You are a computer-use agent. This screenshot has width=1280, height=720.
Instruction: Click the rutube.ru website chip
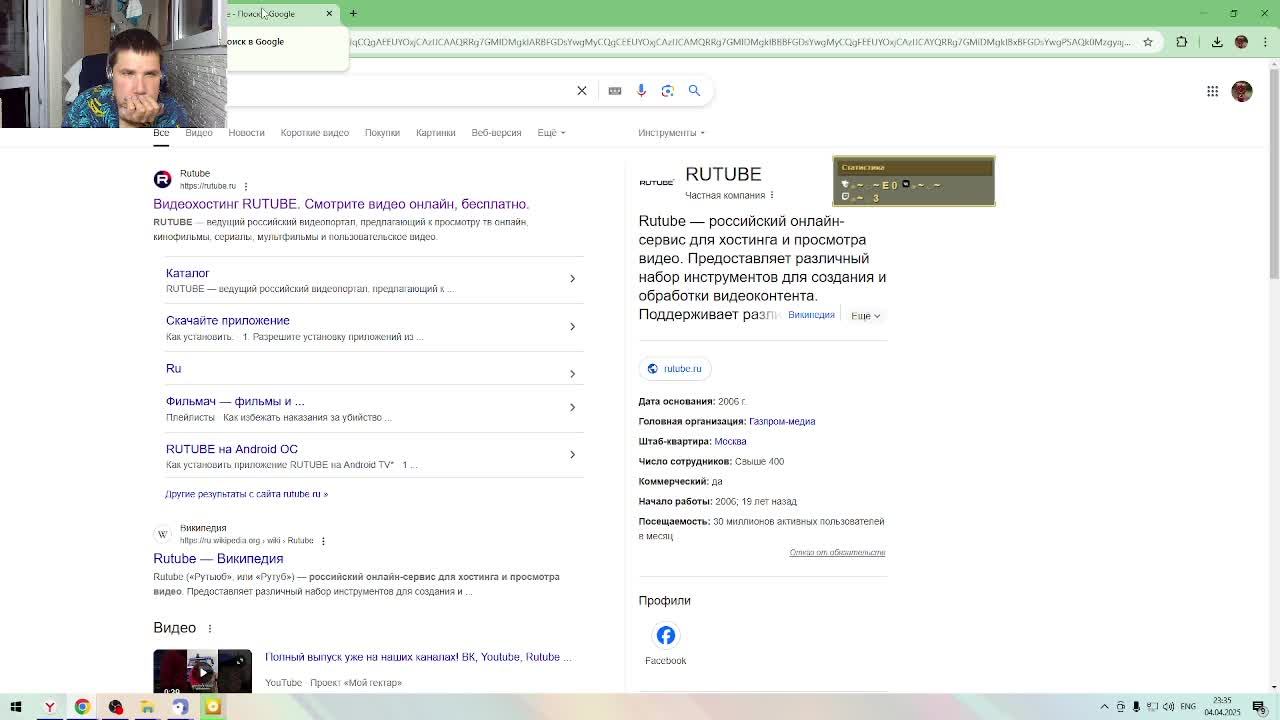(x=675, y=369)
